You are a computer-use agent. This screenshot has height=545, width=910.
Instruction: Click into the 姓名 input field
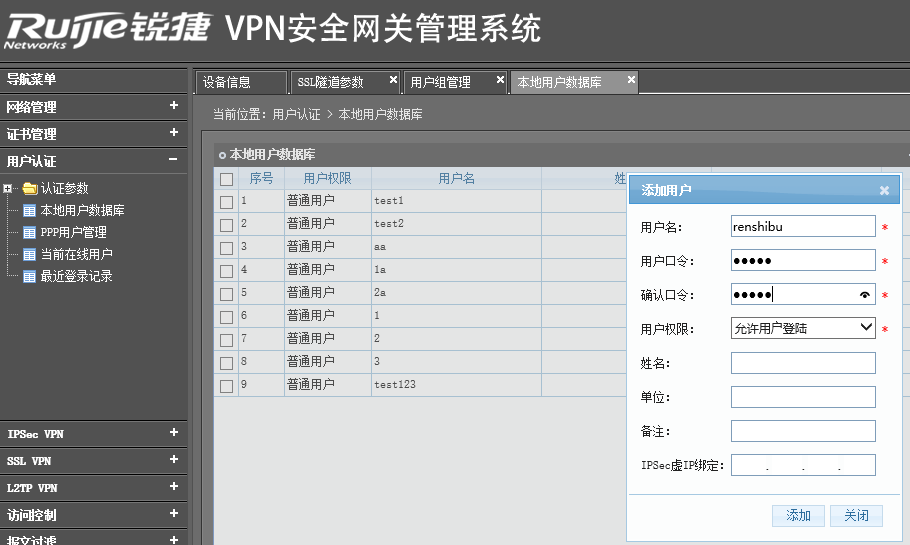pos(803,363)
